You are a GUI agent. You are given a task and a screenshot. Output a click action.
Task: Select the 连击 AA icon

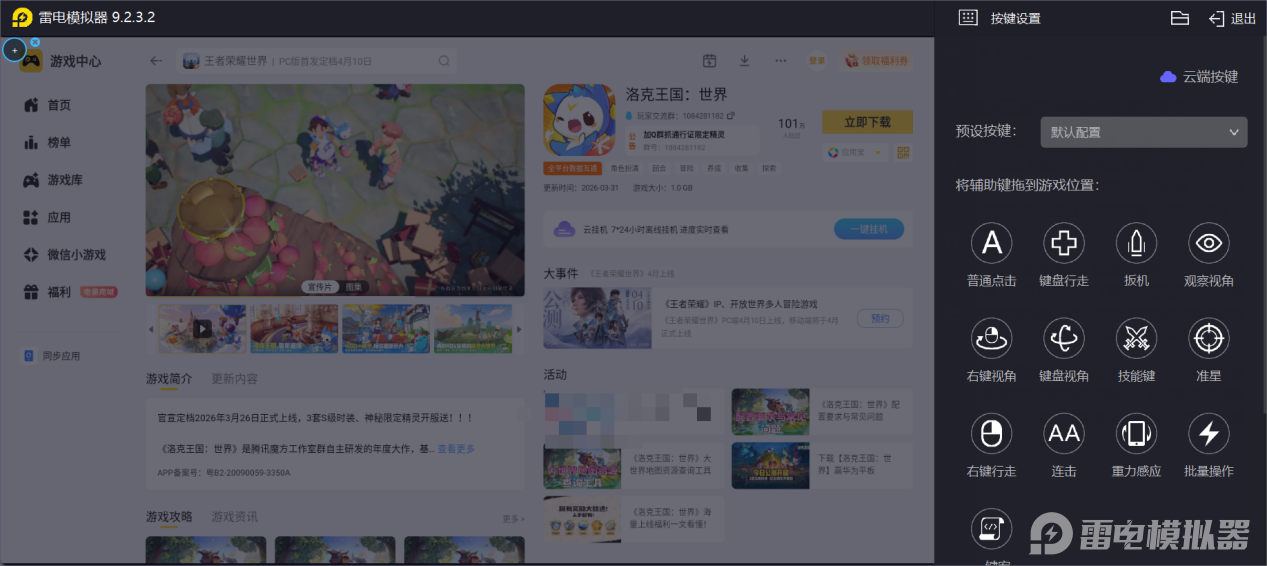click(1064, 433)
